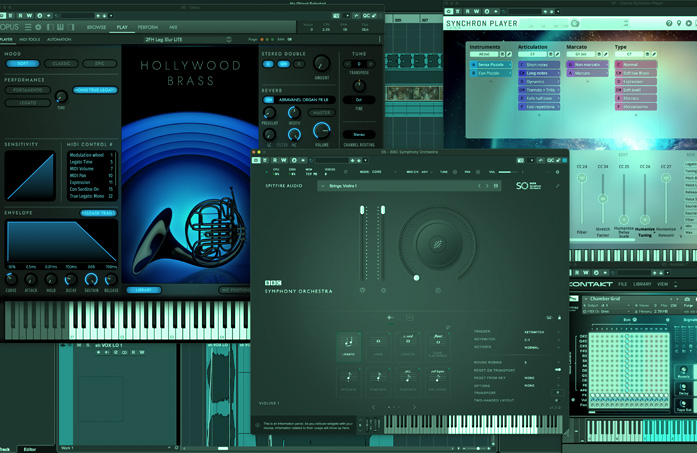Viewport: 697px width, 453px height.
Task: Toggle Reset on Transport switch
Action: [557, 370]
